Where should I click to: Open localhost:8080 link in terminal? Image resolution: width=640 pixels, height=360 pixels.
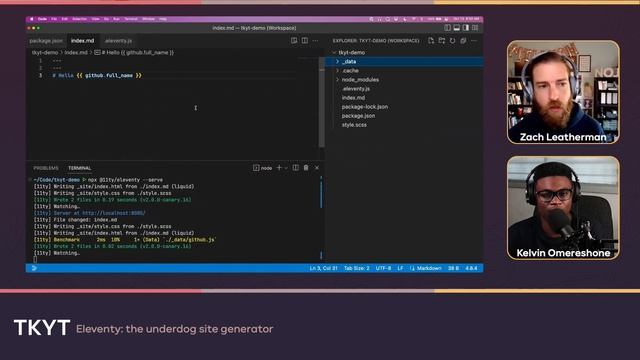click(x=114, y=213)
